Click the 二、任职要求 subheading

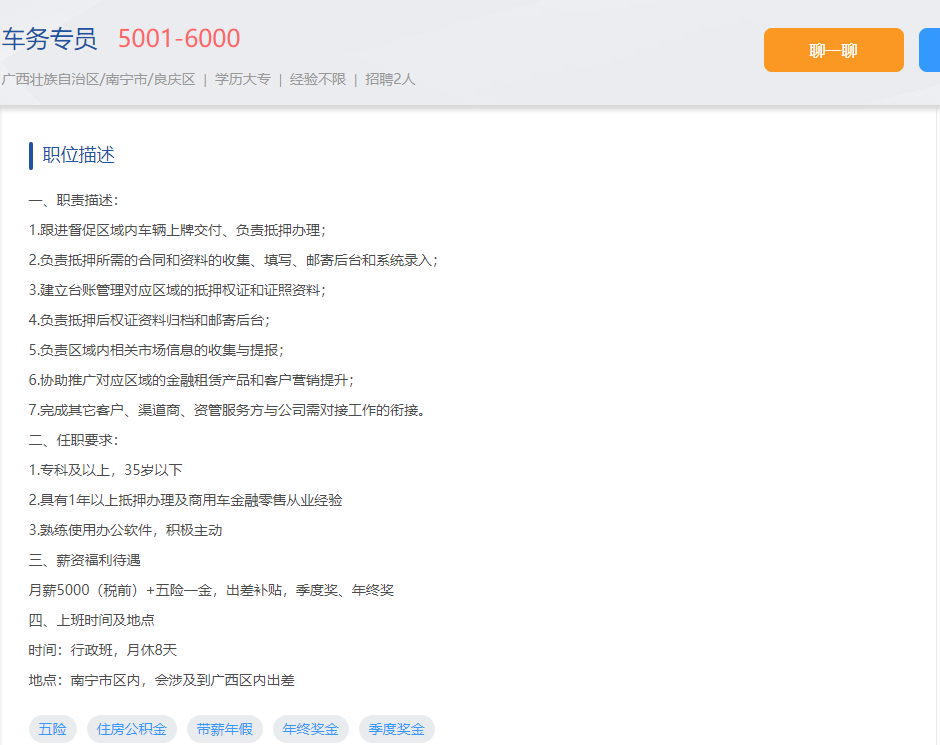74,440
